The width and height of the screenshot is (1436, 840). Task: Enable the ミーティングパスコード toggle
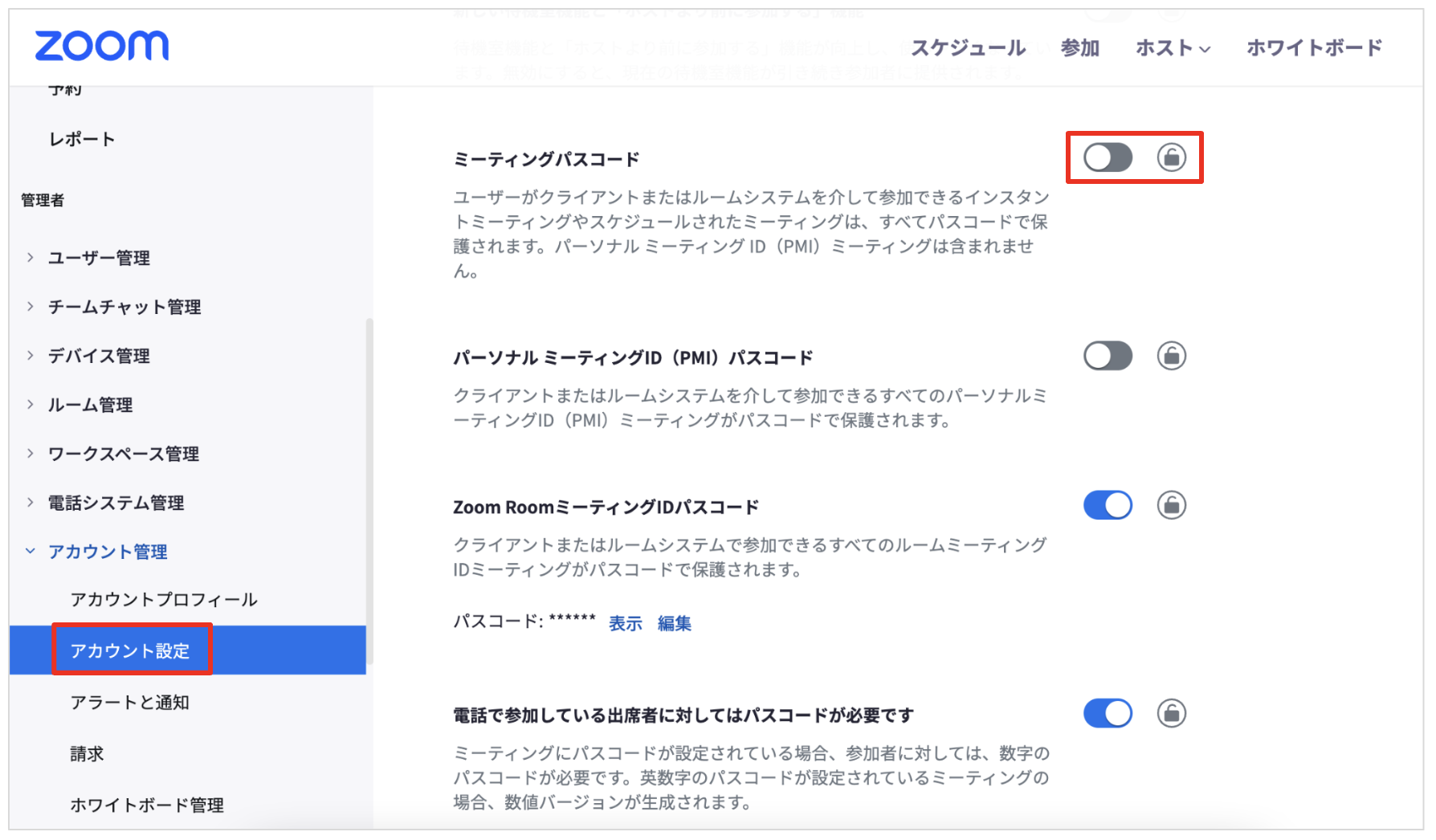click(x=1108, y=157)
